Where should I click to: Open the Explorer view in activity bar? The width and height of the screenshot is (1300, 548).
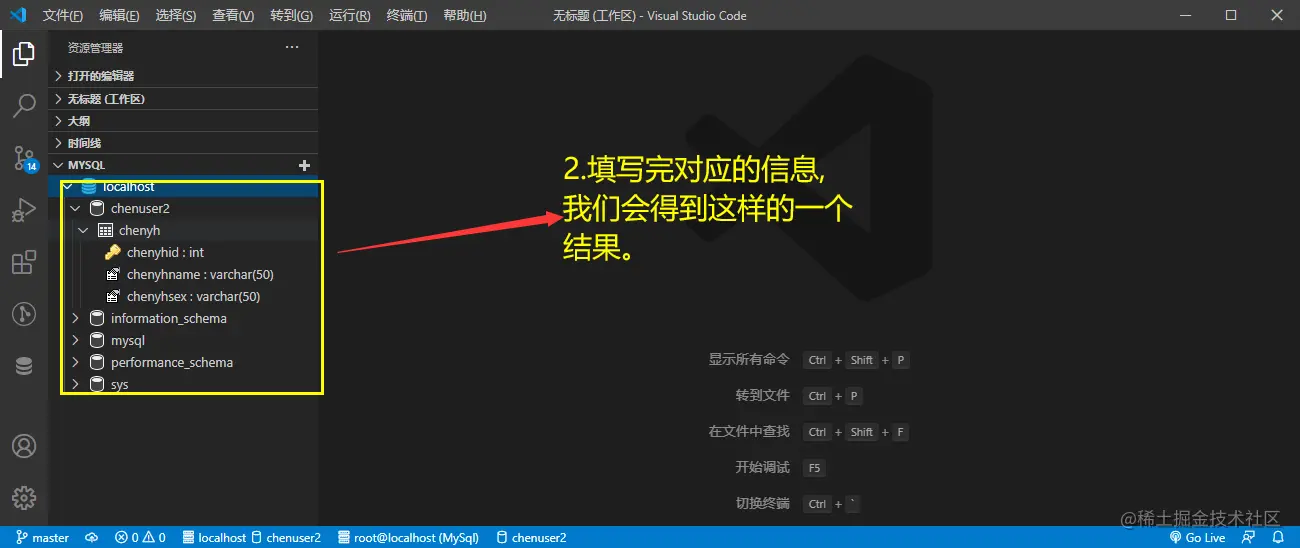[x=24, y=54]
